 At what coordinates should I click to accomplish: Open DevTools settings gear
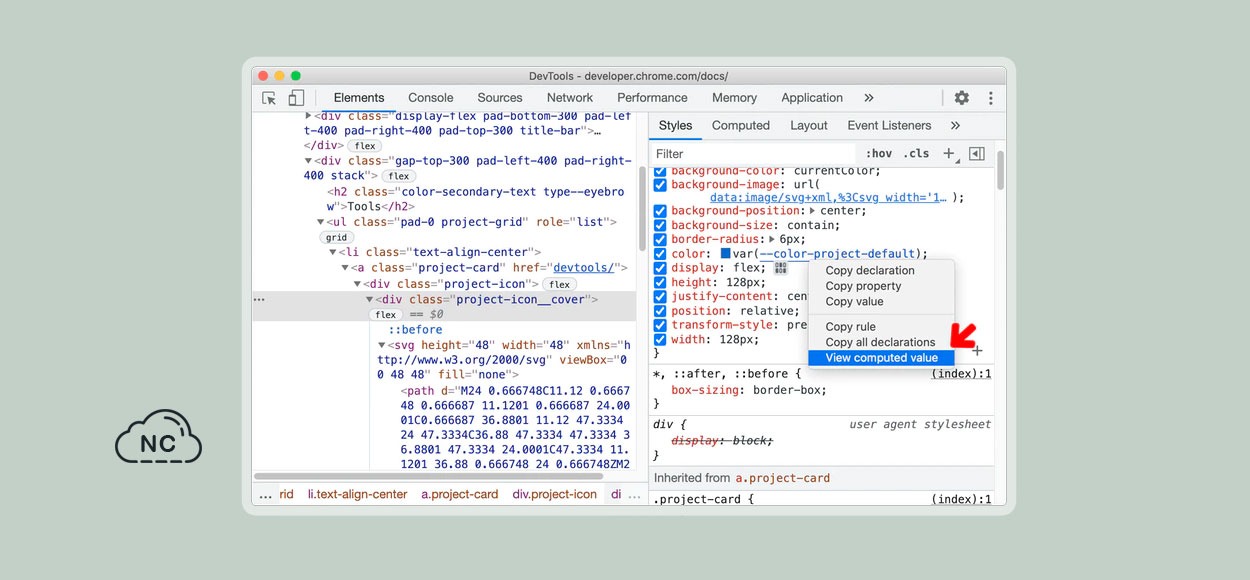(x=962, y=98)
